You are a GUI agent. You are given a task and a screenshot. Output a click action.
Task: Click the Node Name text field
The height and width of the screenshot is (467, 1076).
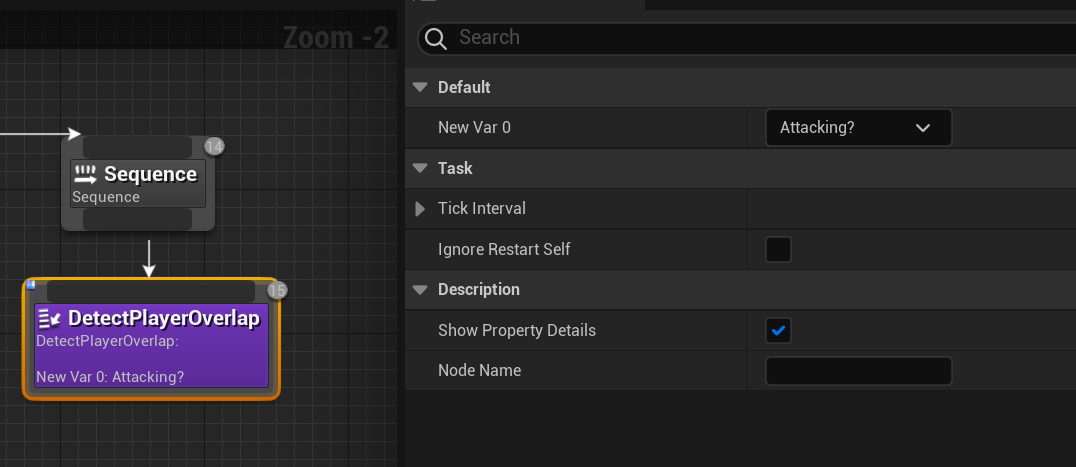coord(858,371)
